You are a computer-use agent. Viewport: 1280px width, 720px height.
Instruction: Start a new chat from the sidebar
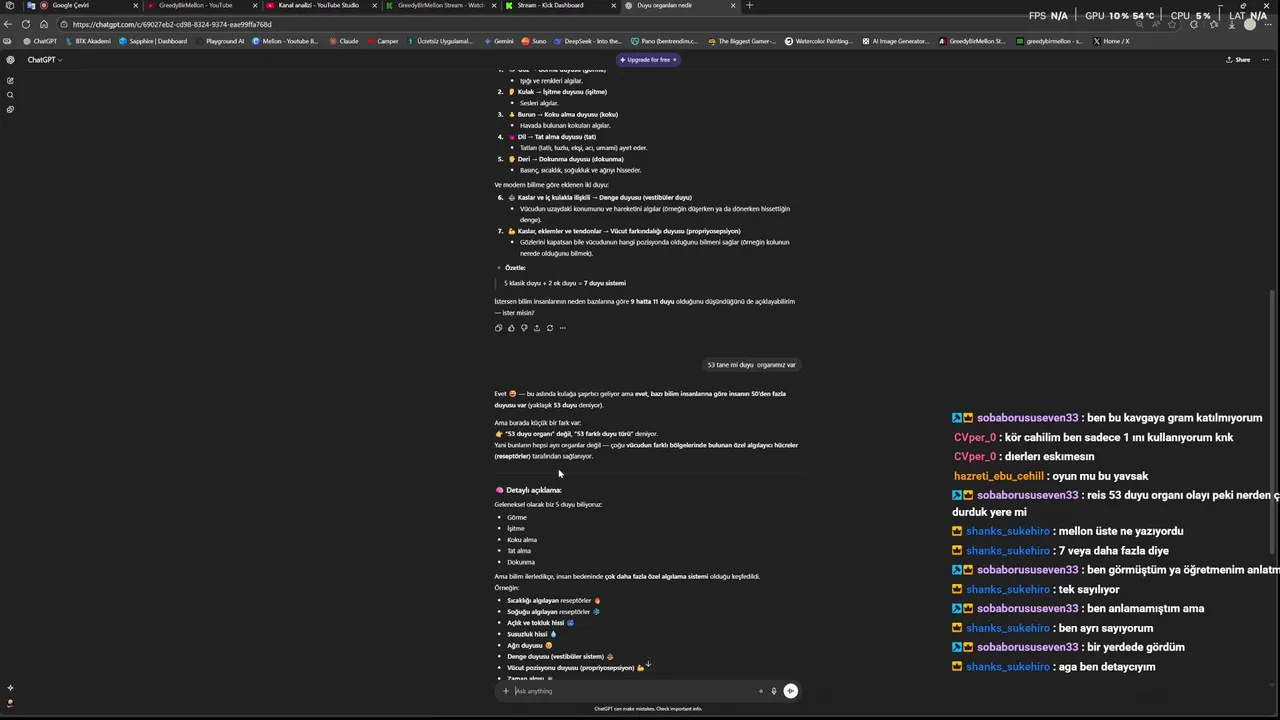10,81
